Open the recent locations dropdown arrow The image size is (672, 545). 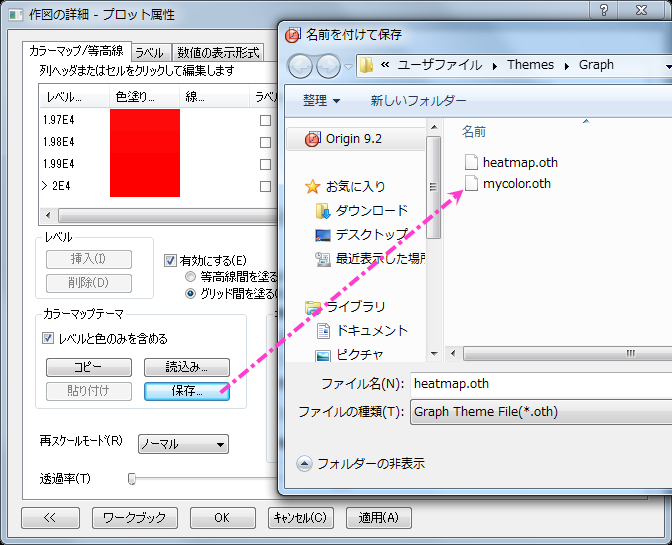pos(348,66)
